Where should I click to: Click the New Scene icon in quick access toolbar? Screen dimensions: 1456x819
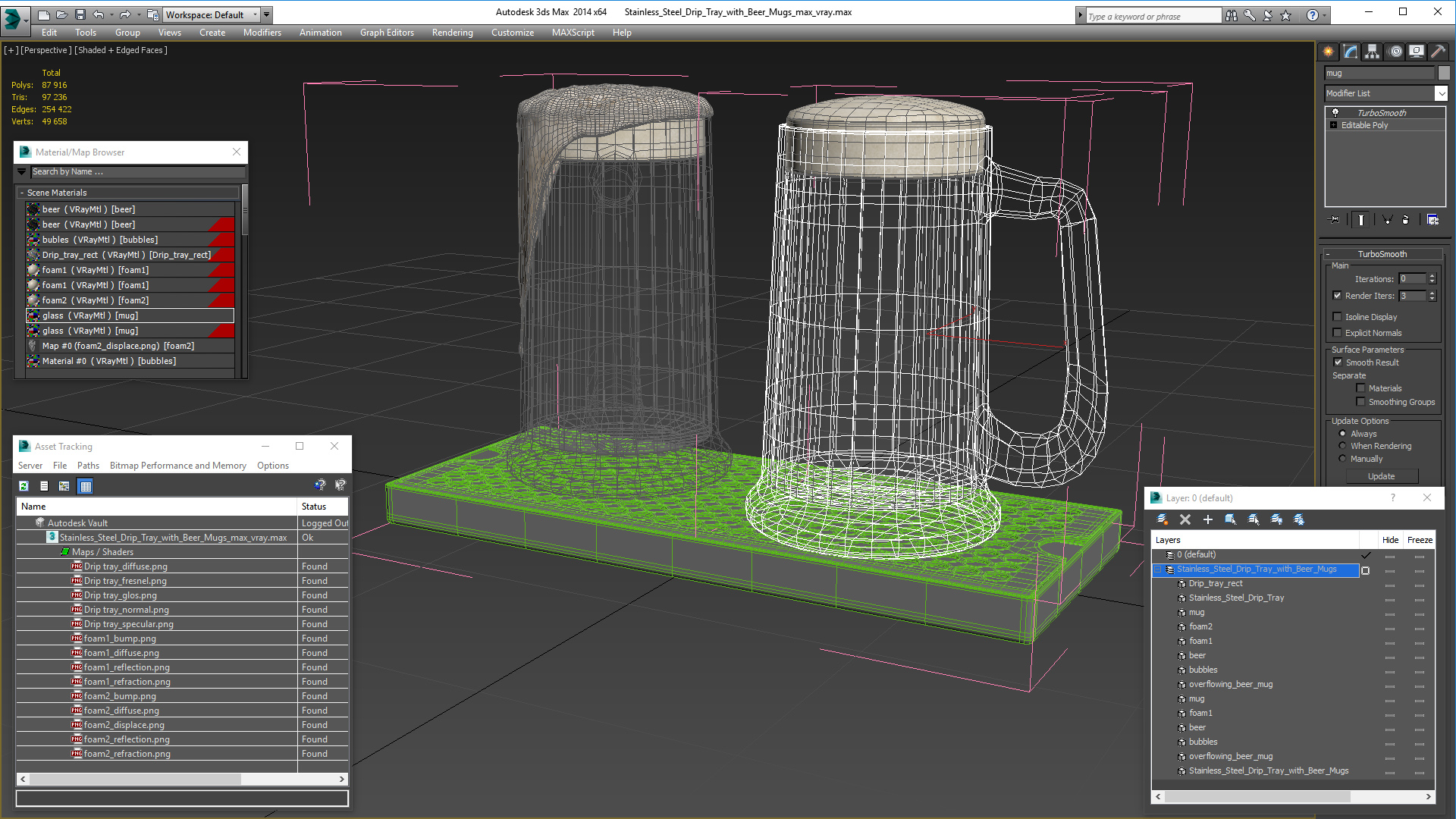click(x=44, y=14)
